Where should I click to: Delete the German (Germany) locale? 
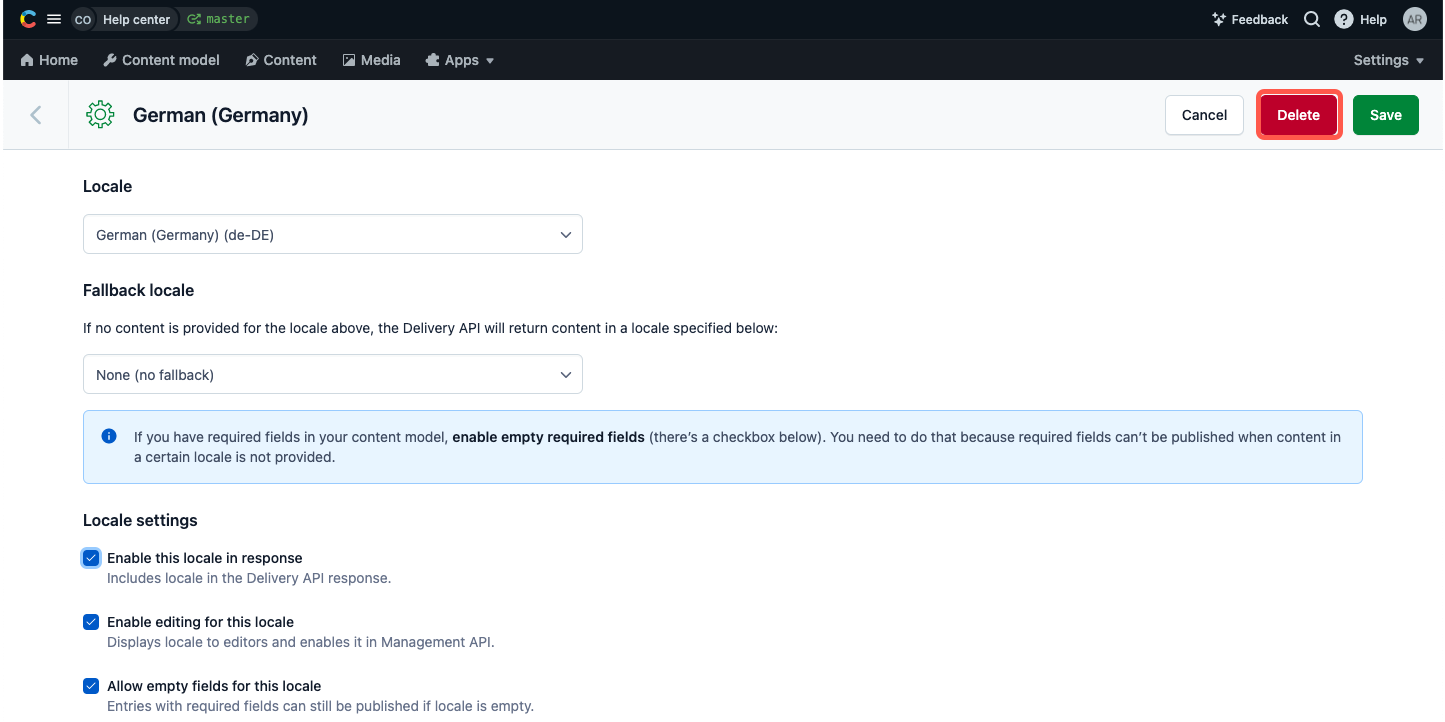pos(1298,114)
